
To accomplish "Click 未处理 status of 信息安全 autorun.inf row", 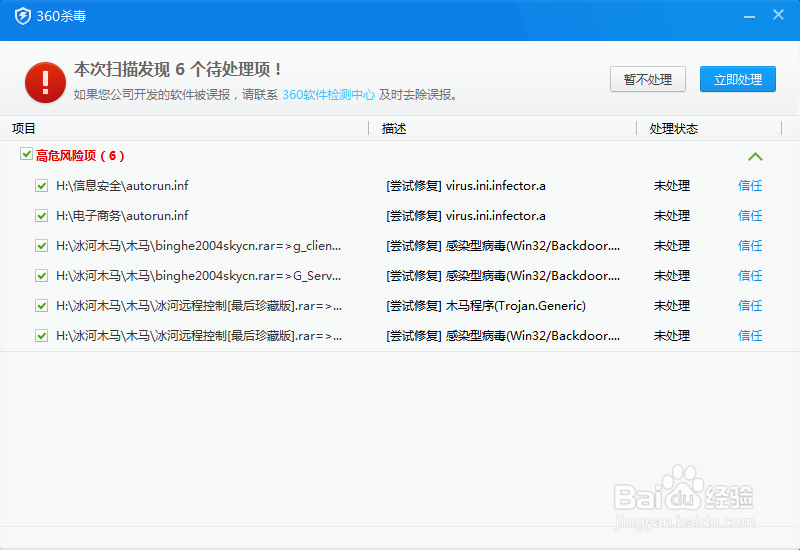I will coord(672,186).
